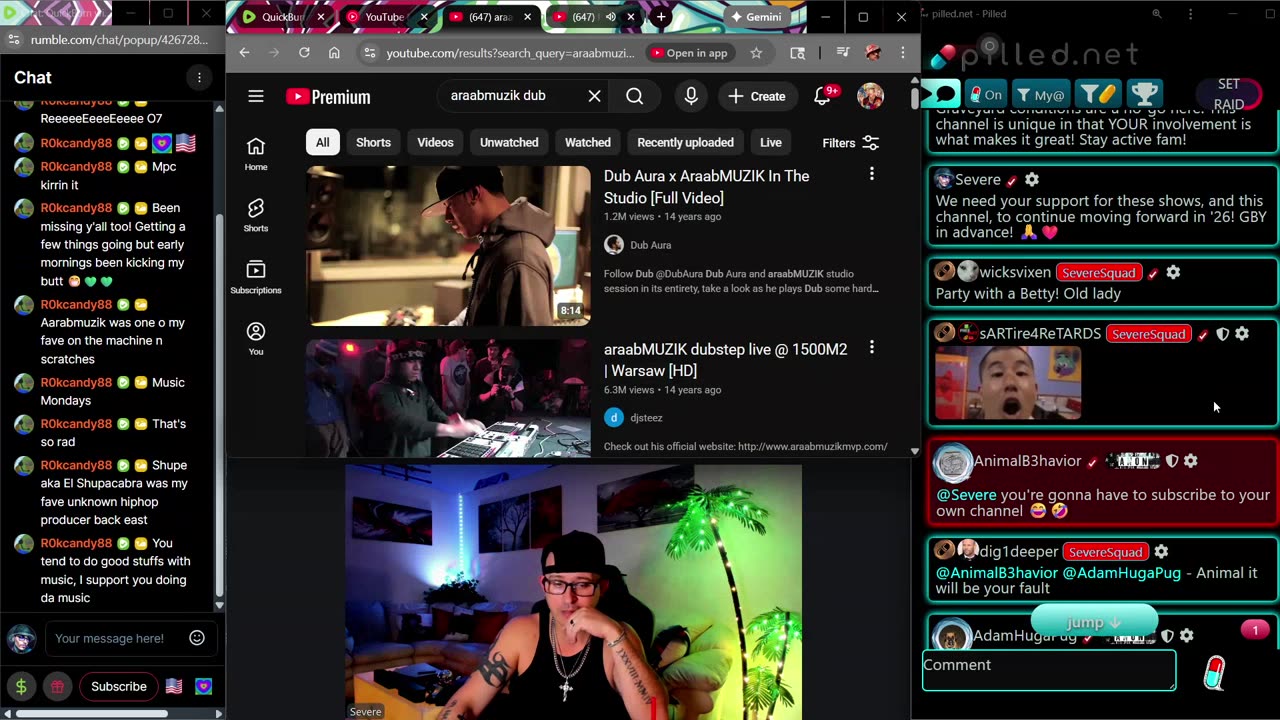The width and height of the screenshot is (1280, 720).
Task: Click the Warsaw dubstep live thumbnail
Action: (x=448, y=398)
